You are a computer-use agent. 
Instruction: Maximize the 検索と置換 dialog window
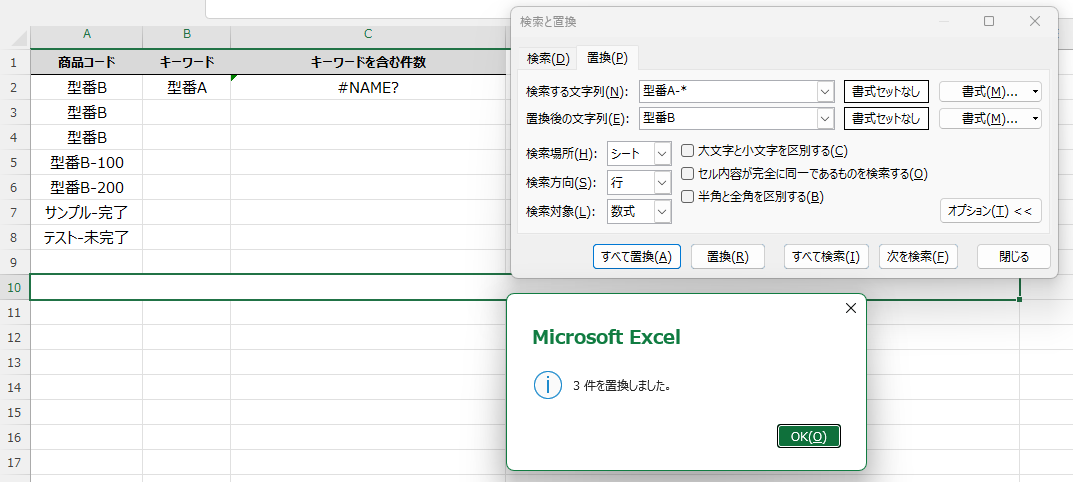[x=989, y=21]
